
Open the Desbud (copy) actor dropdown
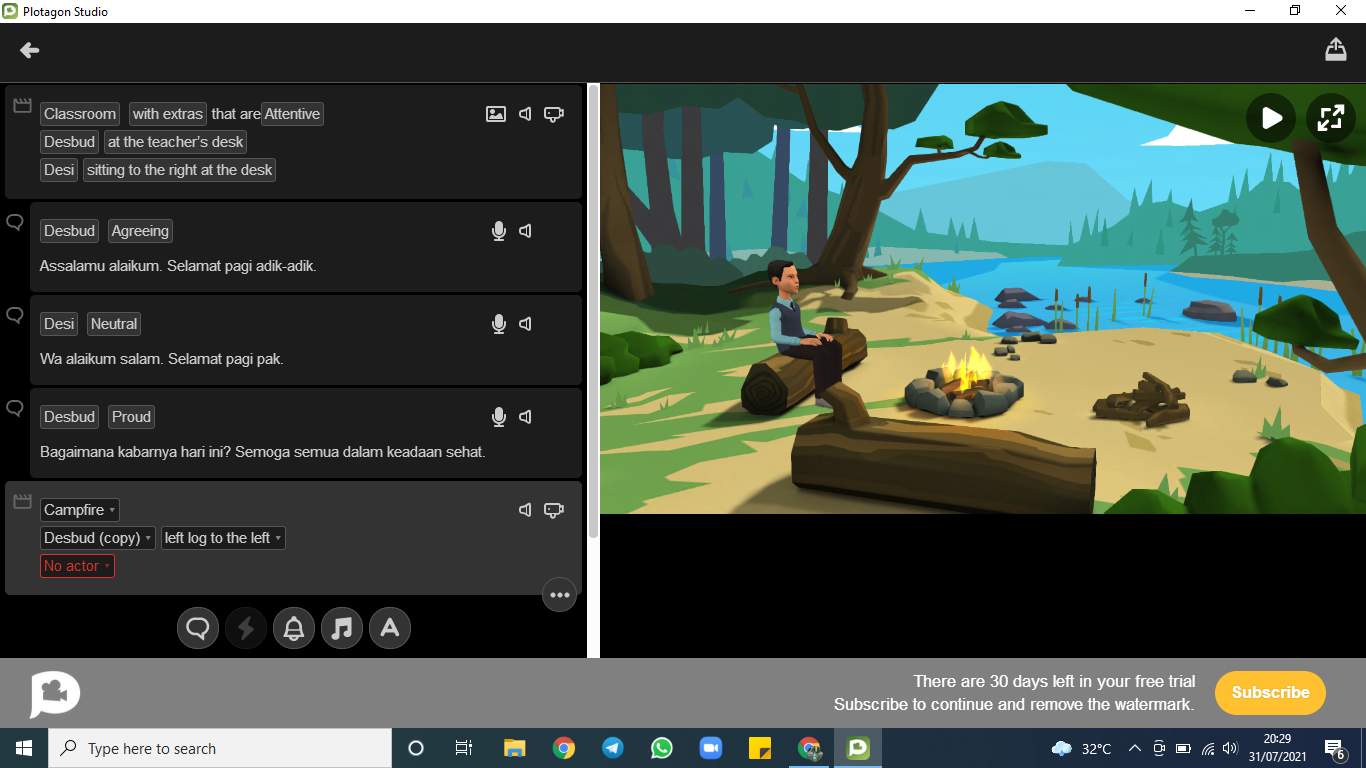[98, 538]
